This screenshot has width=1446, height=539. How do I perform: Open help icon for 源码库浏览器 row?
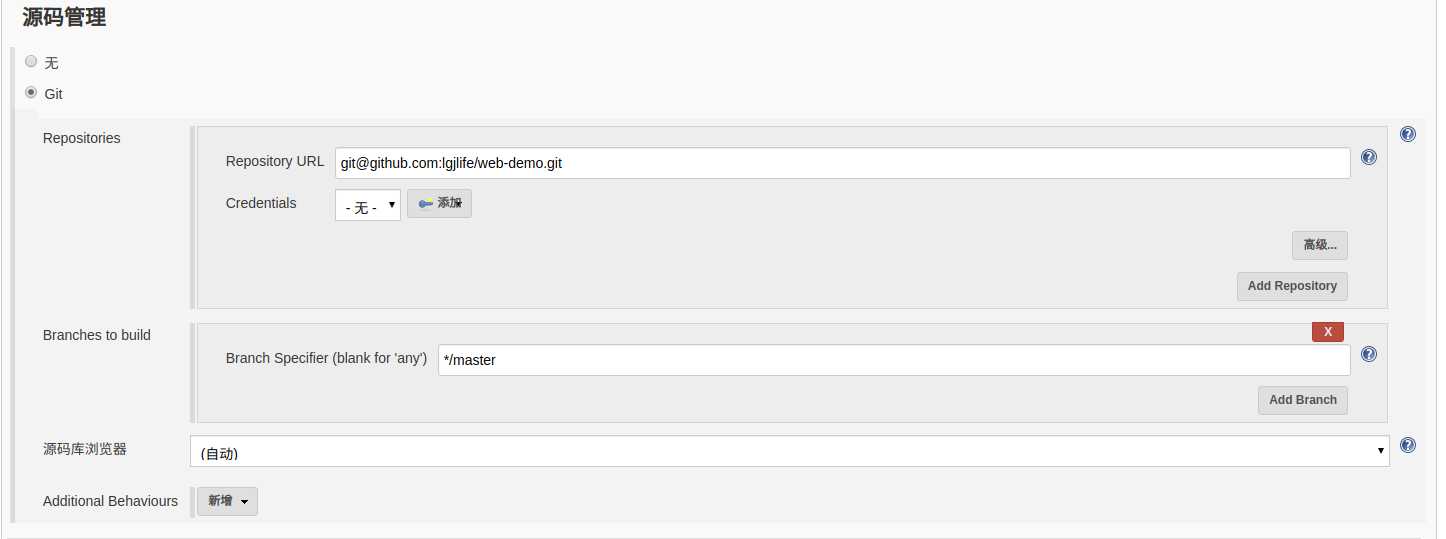click(x=1408, y=445)
